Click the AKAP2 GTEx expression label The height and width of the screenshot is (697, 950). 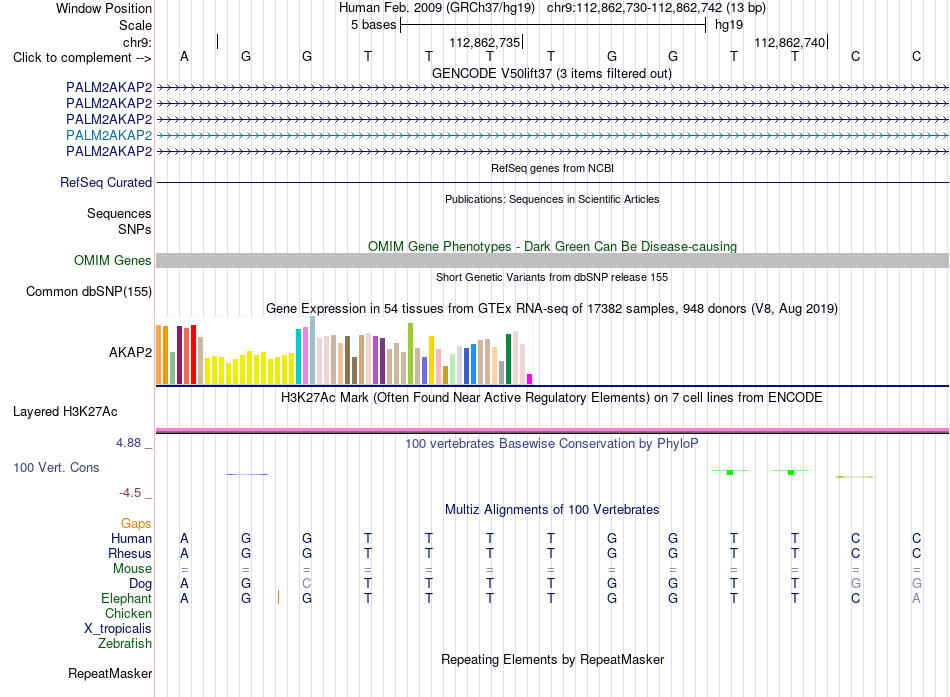[130, 352]
